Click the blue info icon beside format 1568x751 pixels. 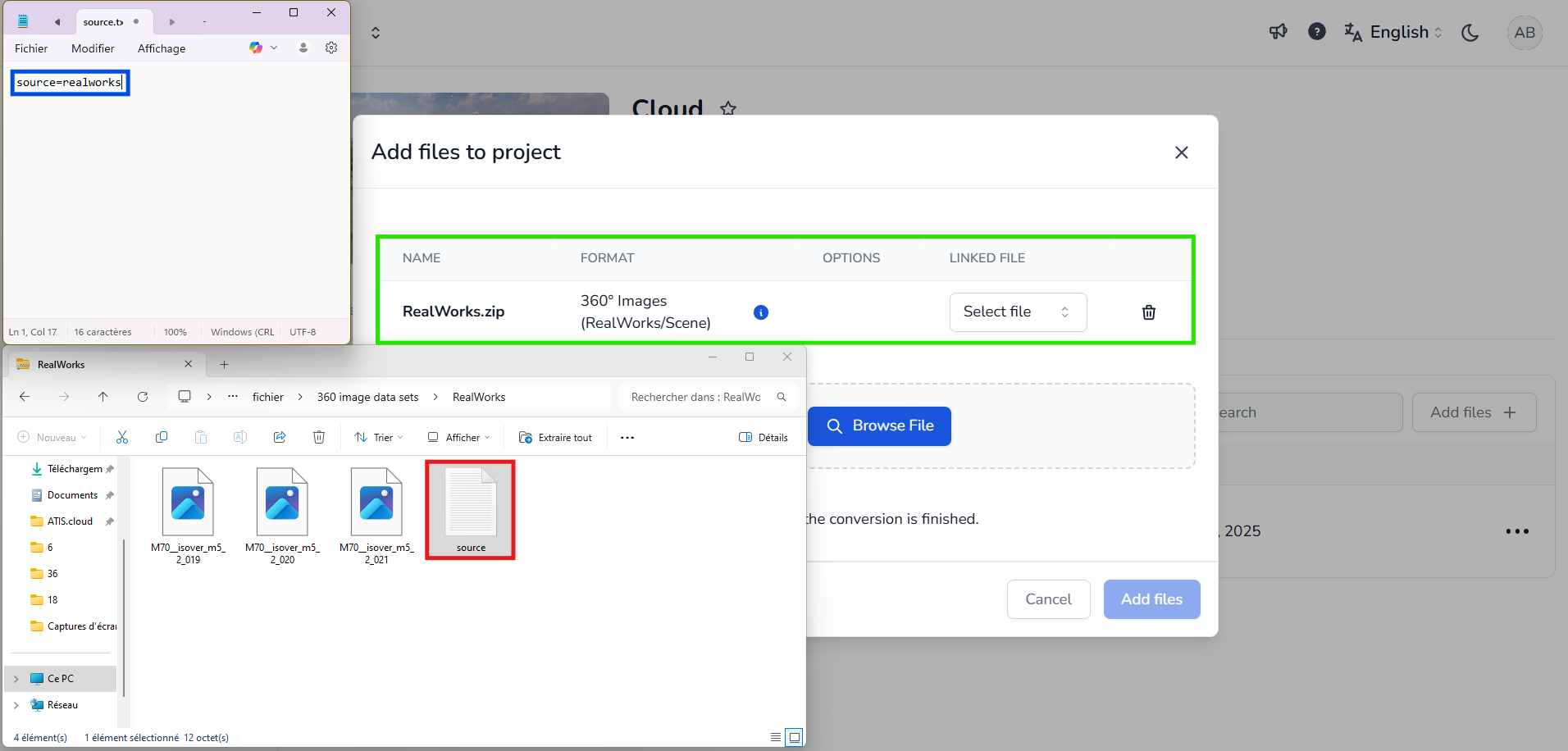[760, 312]
